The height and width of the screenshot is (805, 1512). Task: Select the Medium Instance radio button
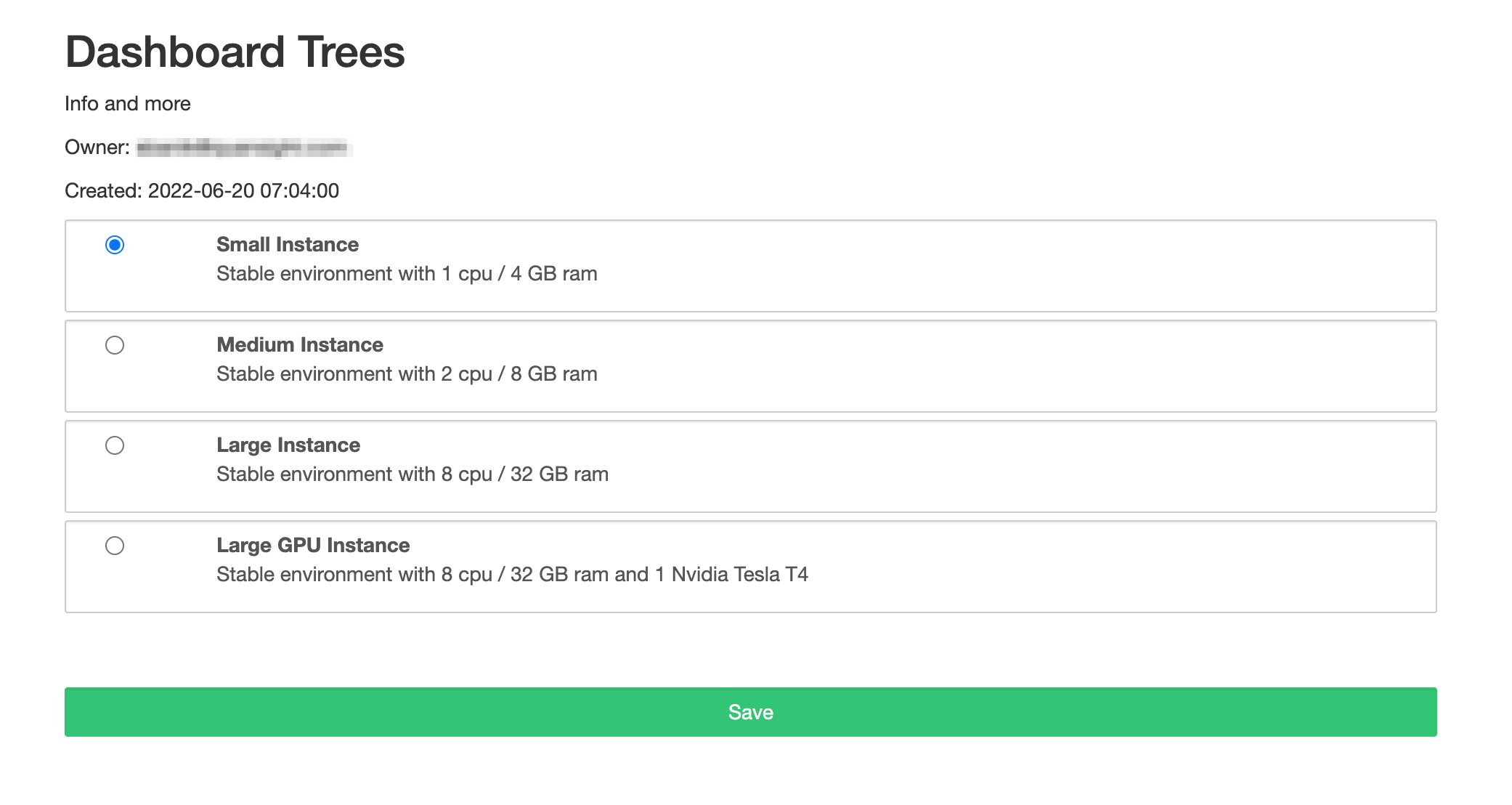coord(114,346)
